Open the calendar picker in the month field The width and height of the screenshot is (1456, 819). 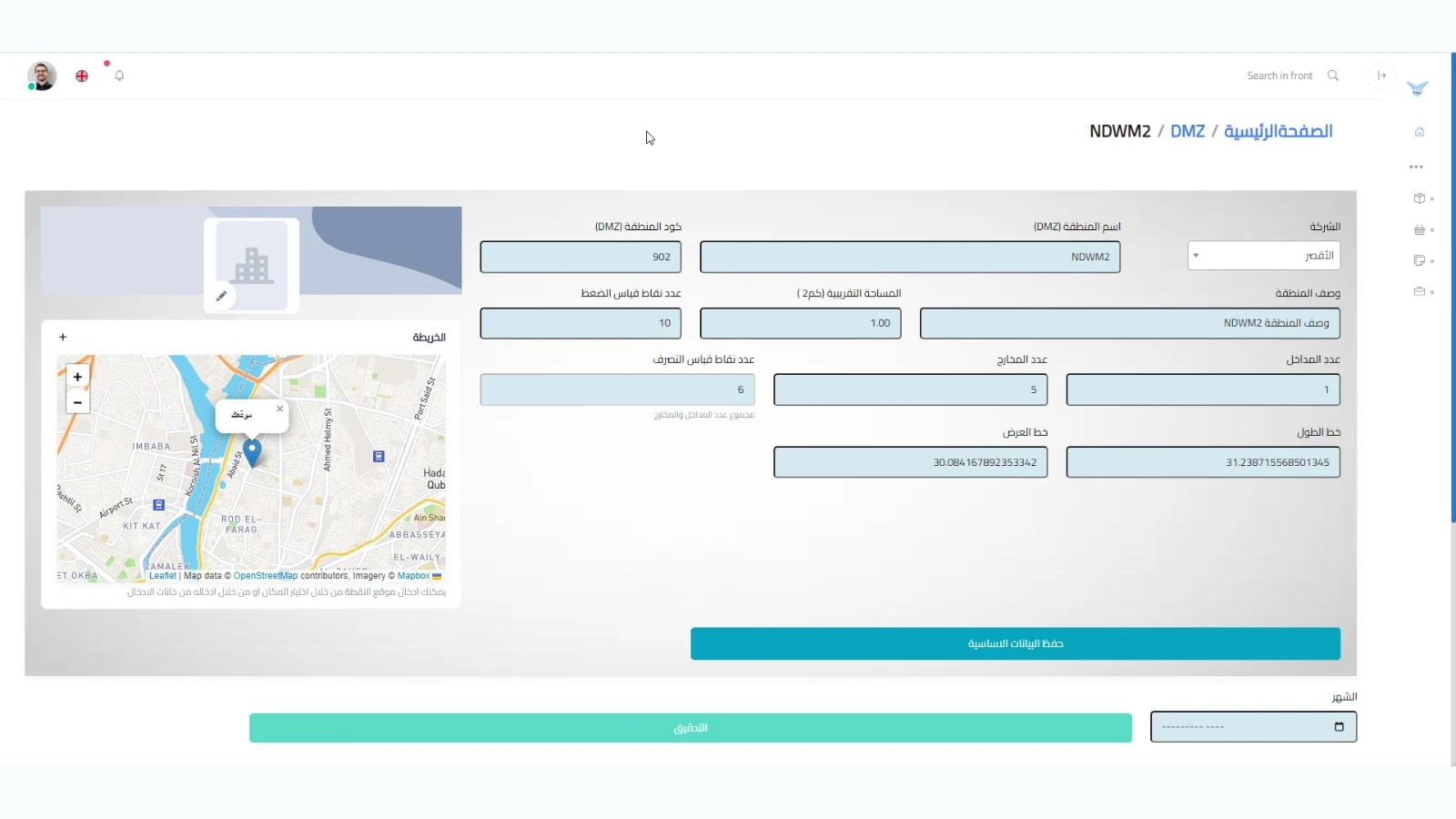(x=1339, y=726)
